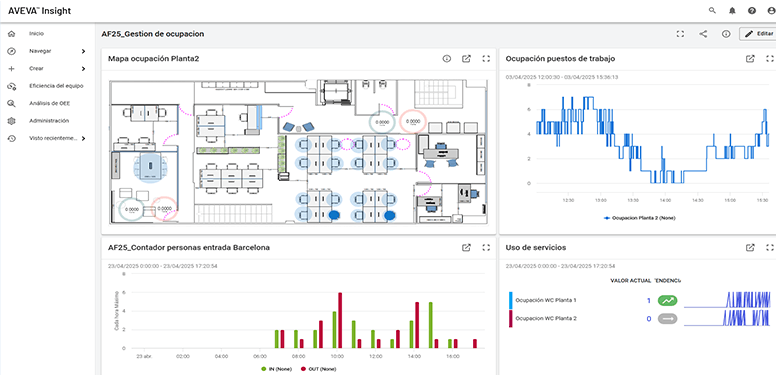Open Ocupación puestos de trabajo externally
The height and width of the screenshot is (375, 776).
tap(750, 59)
